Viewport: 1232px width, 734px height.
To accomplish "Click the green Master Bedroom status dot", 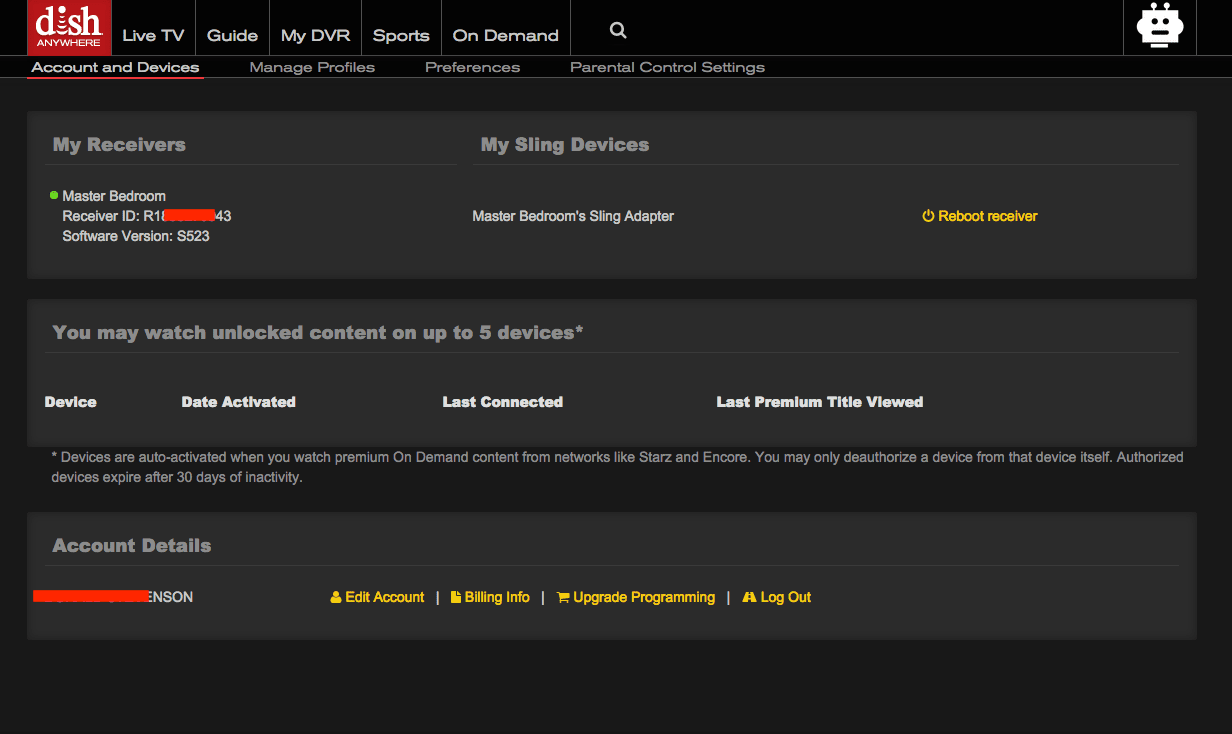I will (54, 195).
